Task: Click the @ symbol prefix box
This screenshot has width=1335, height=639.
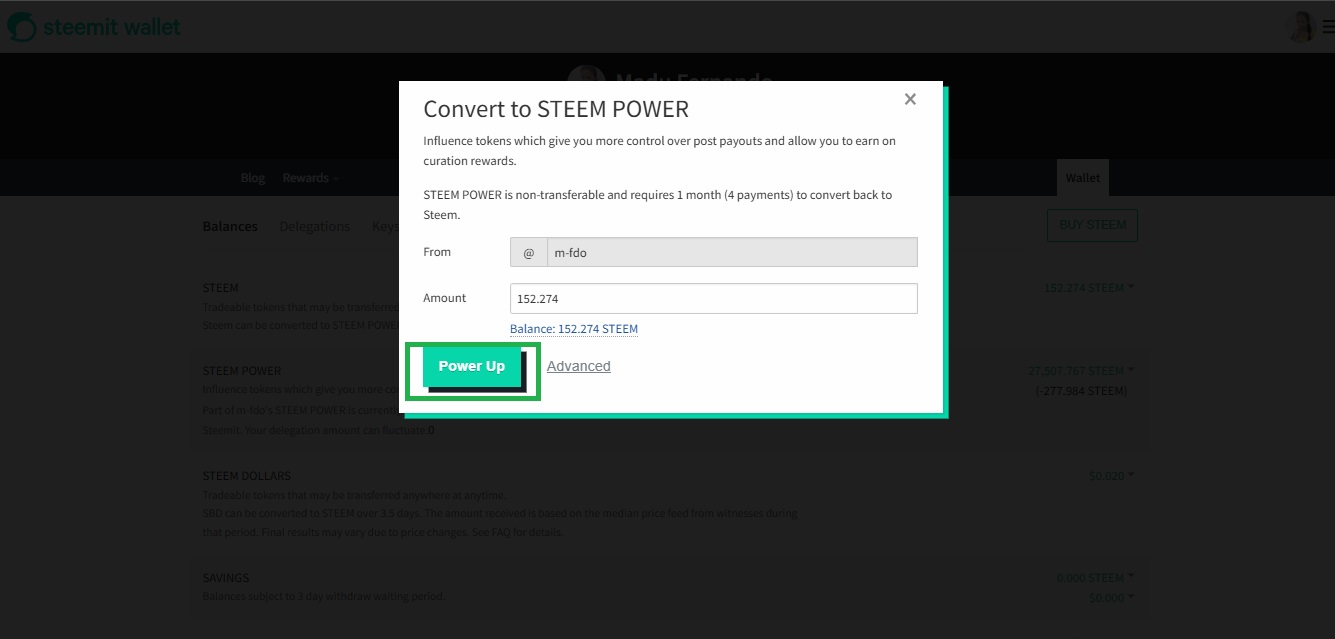Action: 529,252
